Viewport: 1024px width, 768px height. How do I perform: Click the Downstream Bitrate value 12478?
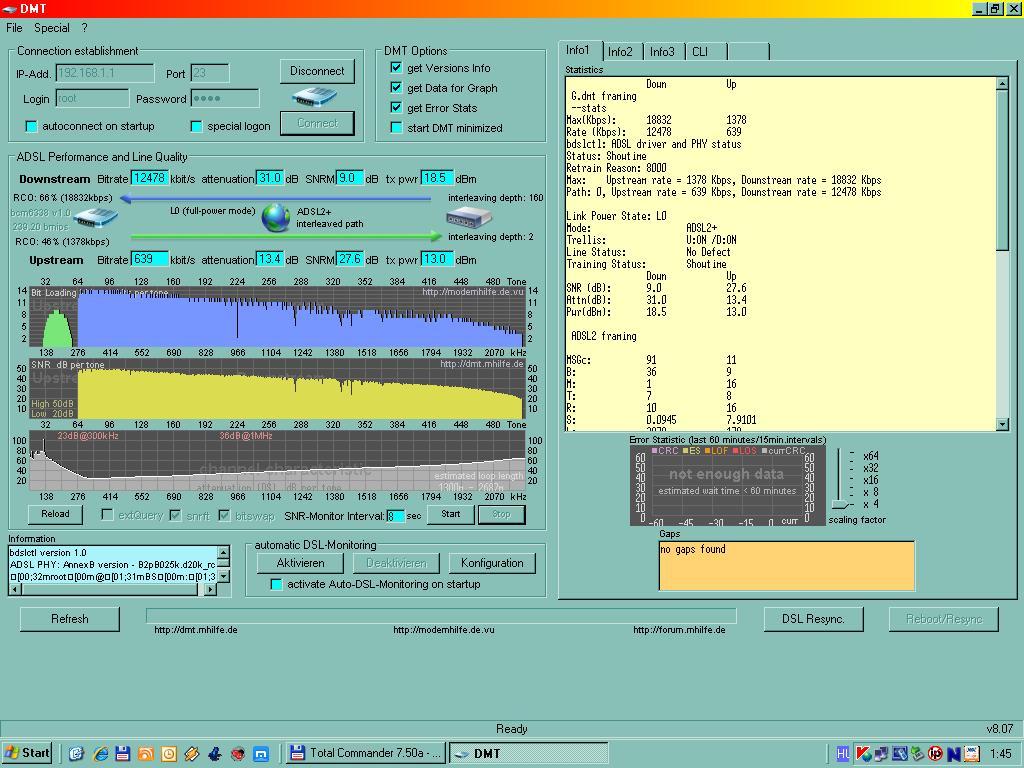[x=150, y=178]
